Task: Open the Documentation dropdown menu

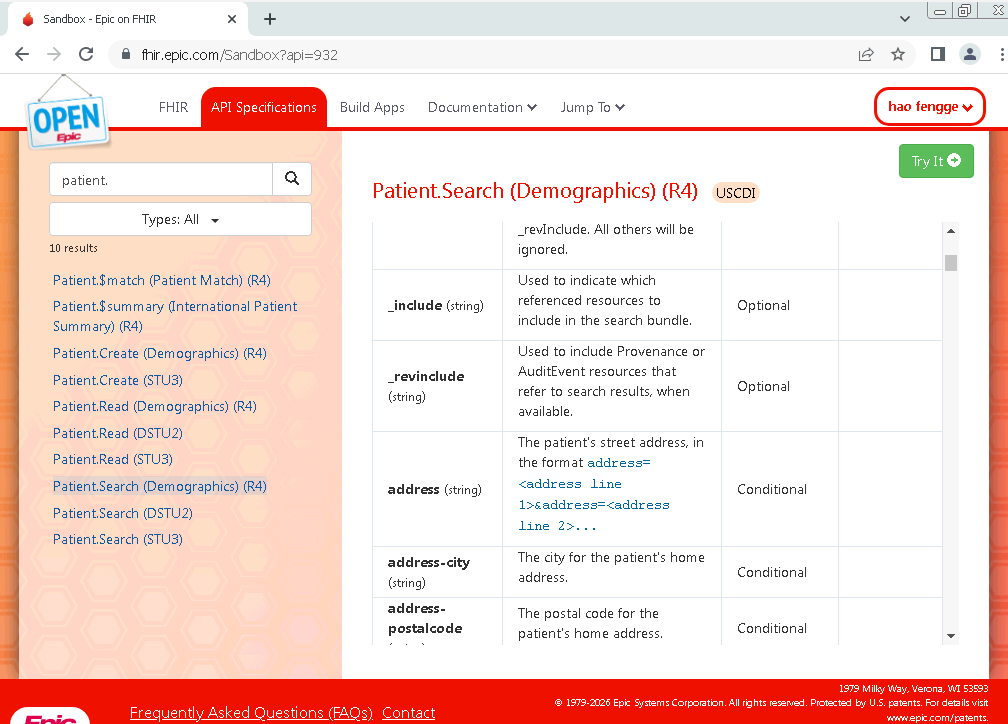Action: click(x=482, y=107)
